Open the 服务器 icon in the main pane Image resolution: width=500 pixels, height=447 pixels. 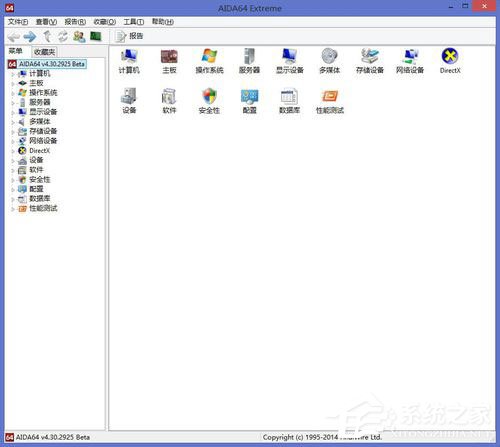pyautogui.click(x=249, y=61)
